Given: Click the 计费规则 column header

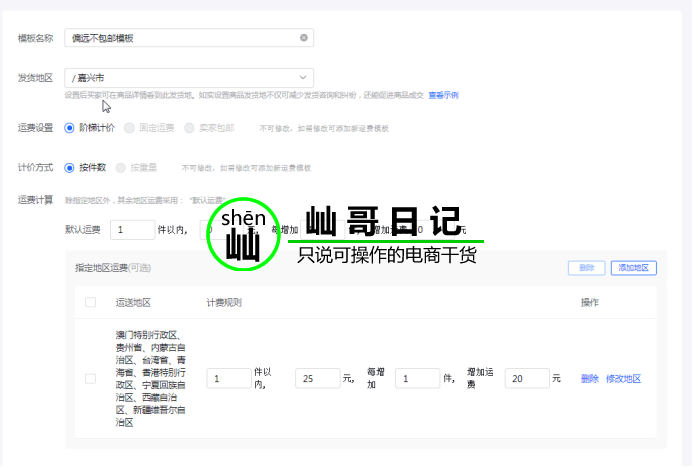Looking at the screenshot, I should click(224, 303).
